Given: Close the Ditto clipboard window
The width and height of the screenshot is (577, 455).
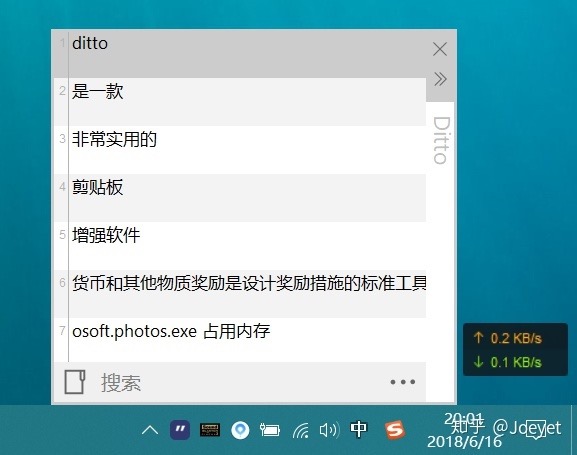Looking at the screenshot, I should tap(440, 49).
